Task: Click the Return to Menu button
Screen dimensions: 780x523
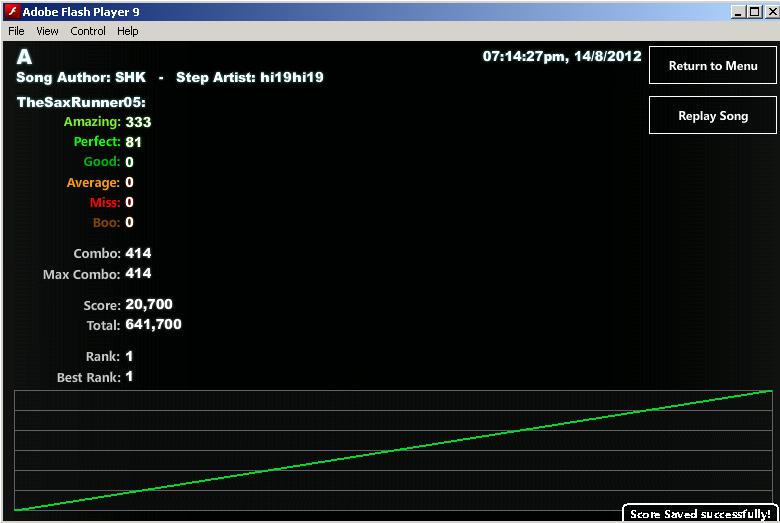Action: [x=713, y=65]
